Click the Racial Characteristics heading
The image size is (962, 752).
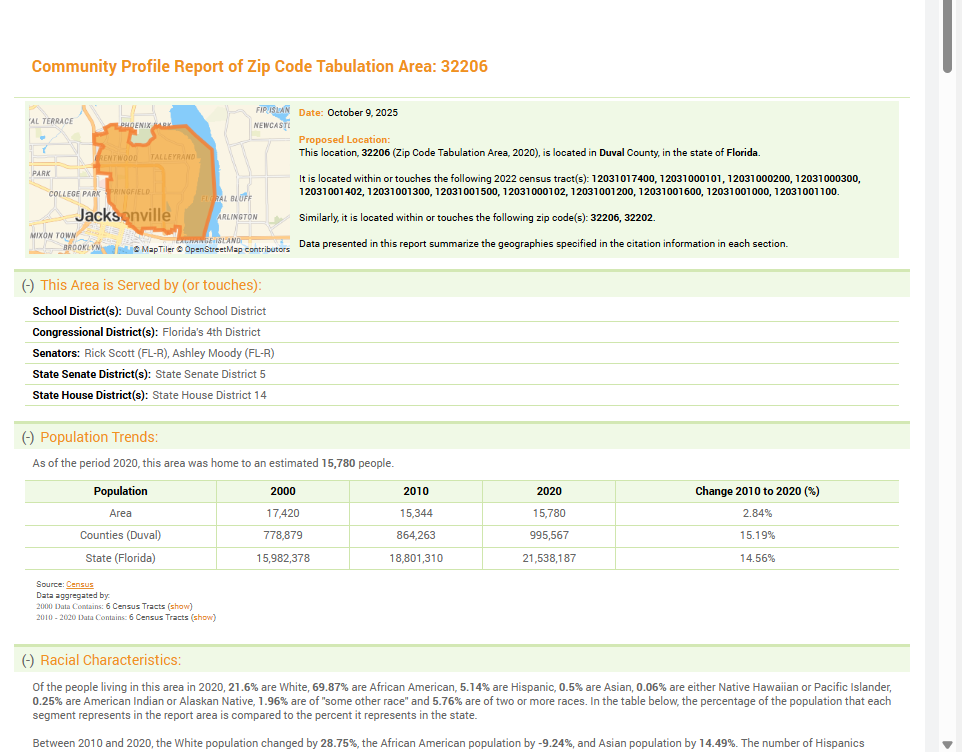click(110, 660)
